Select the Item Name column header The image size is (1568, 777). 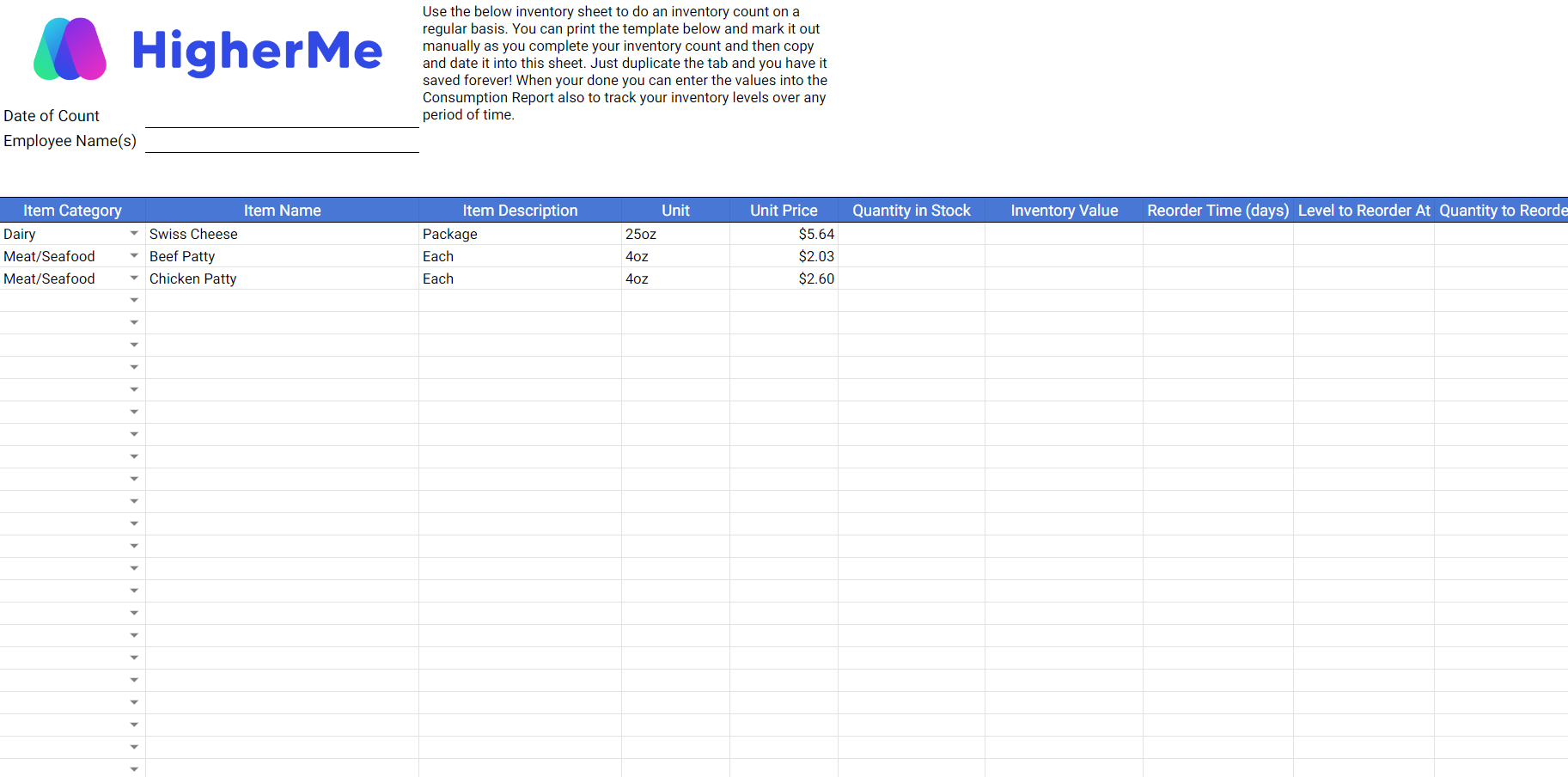pos(282,210)
